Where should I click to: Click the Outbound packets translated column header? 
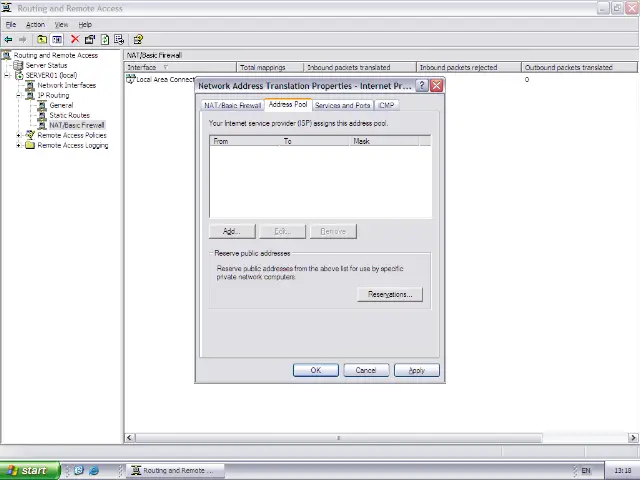pyautogui.click(x=579, y=67)
